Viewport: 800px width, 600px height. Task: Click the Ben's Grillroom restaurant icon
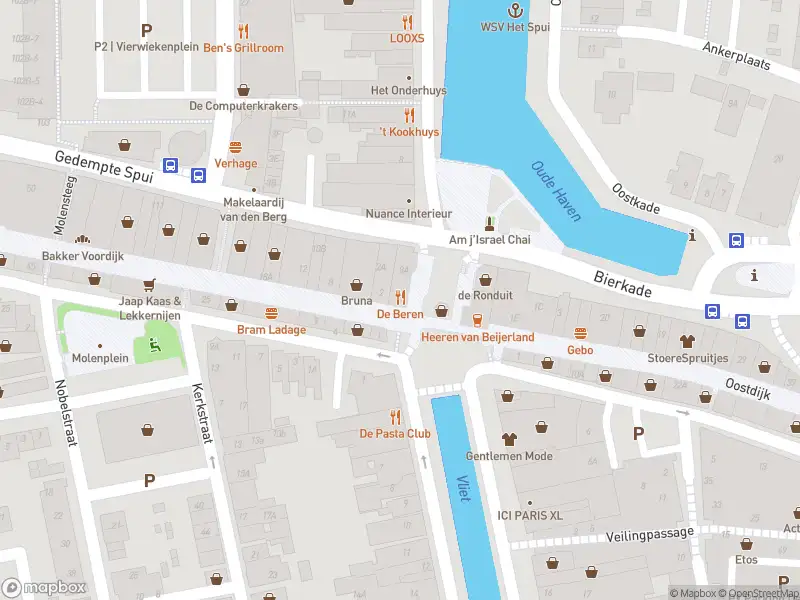pyautogui.click(x=243, y=32)
